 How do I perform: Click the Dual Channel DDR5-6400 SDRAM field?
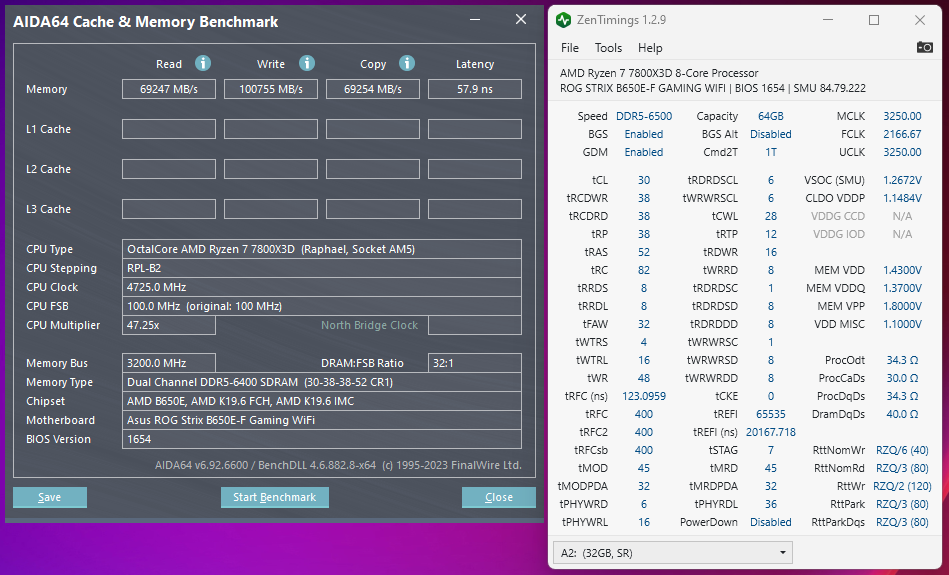pos(321,382)
